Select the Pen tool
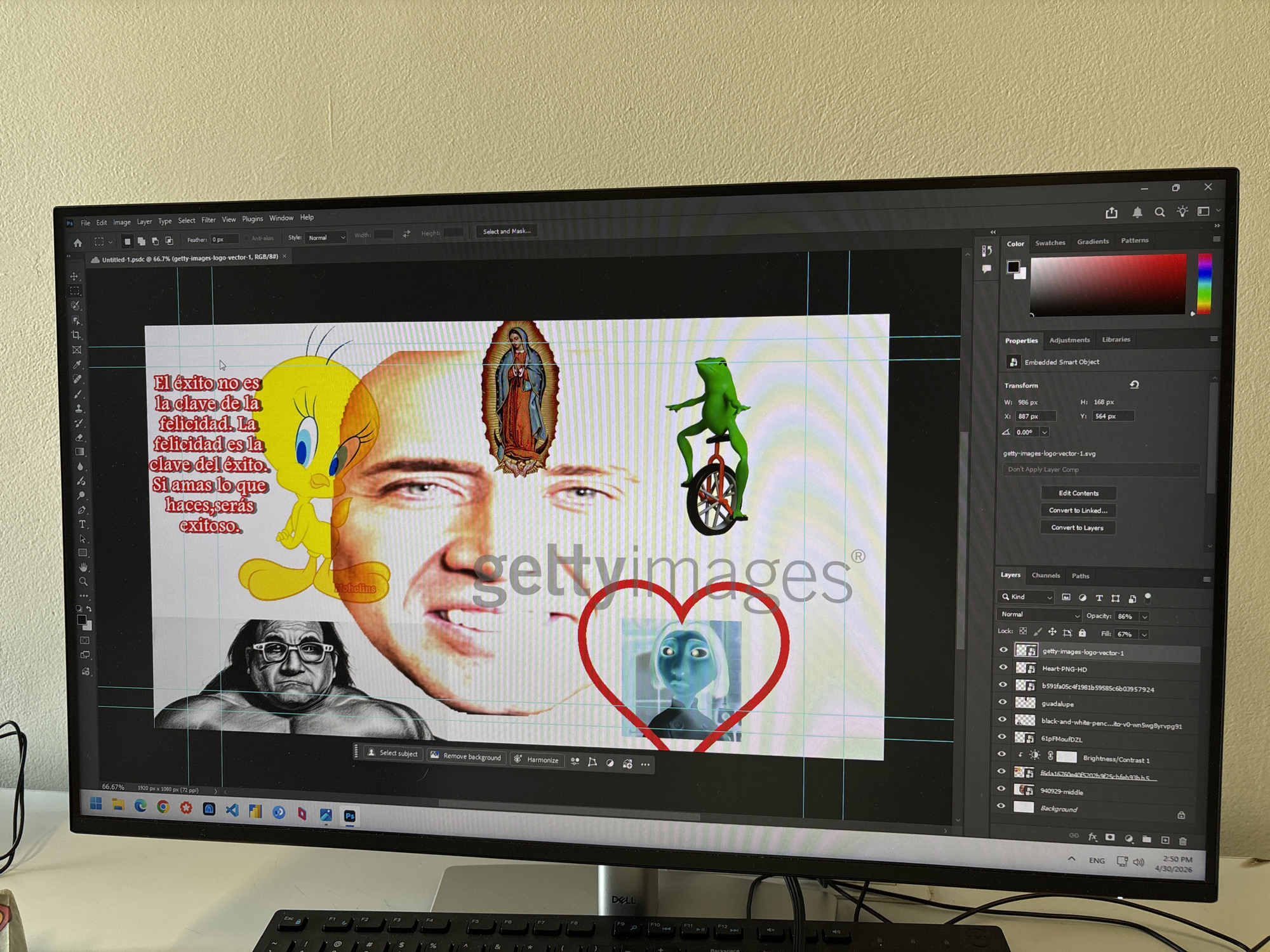 [82, 510]
